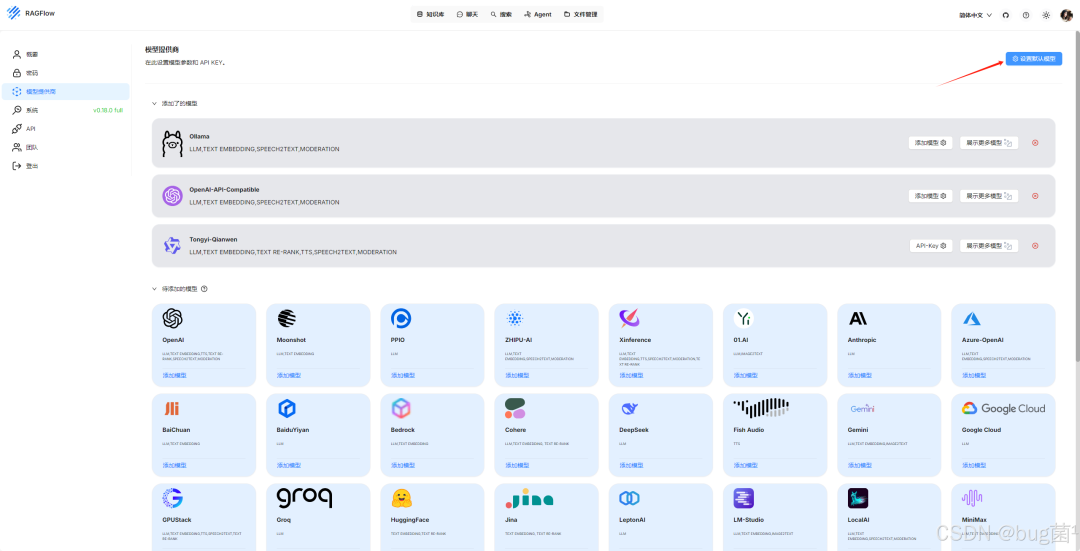This screenshot has height=551, width=1080.
Task: Delete the OpenAI-API-Compatible provider via its red icon
Action: (1035, 196)
